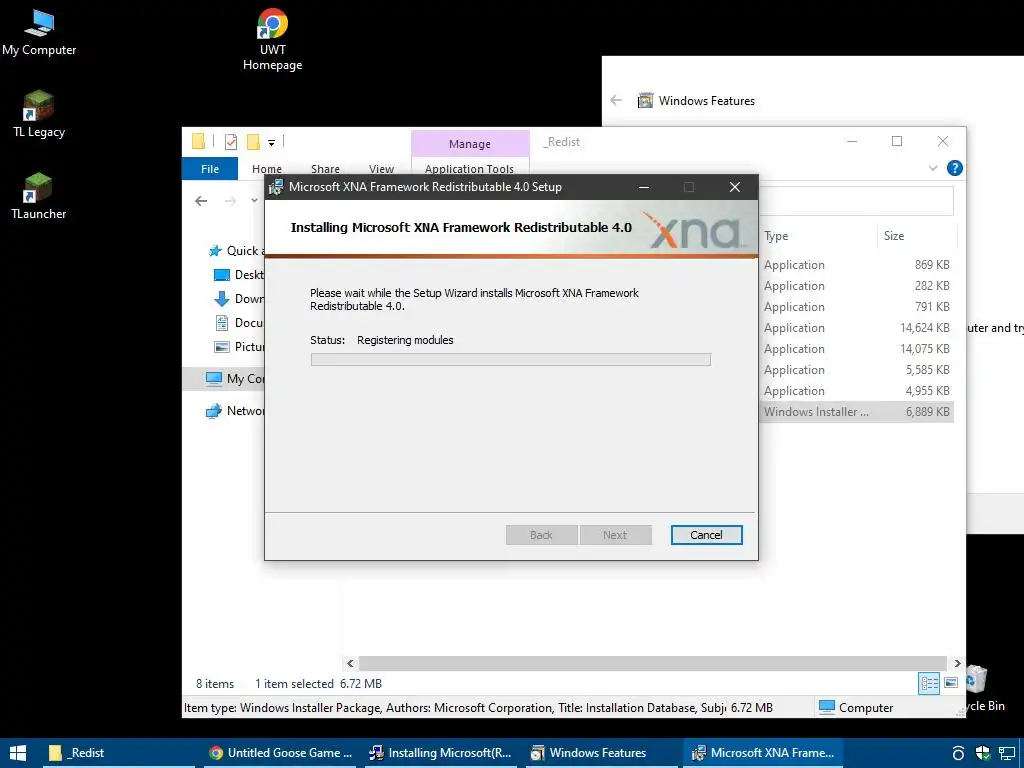The image size is (1024, 768).
Task: Select Desktop in navigation pane
Action: pos(239,275)
